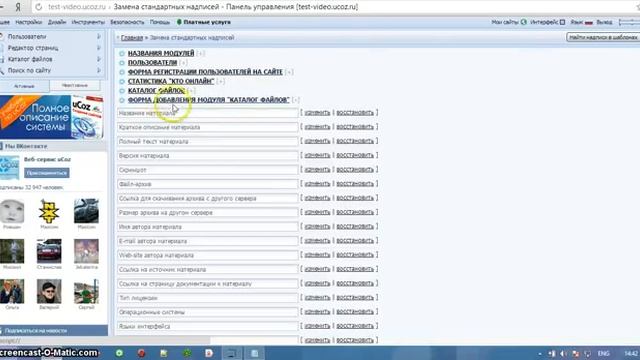Screen dimensions: 640x360
Task: Open the 'Помощь' menu
Action: tap(160, 22)
